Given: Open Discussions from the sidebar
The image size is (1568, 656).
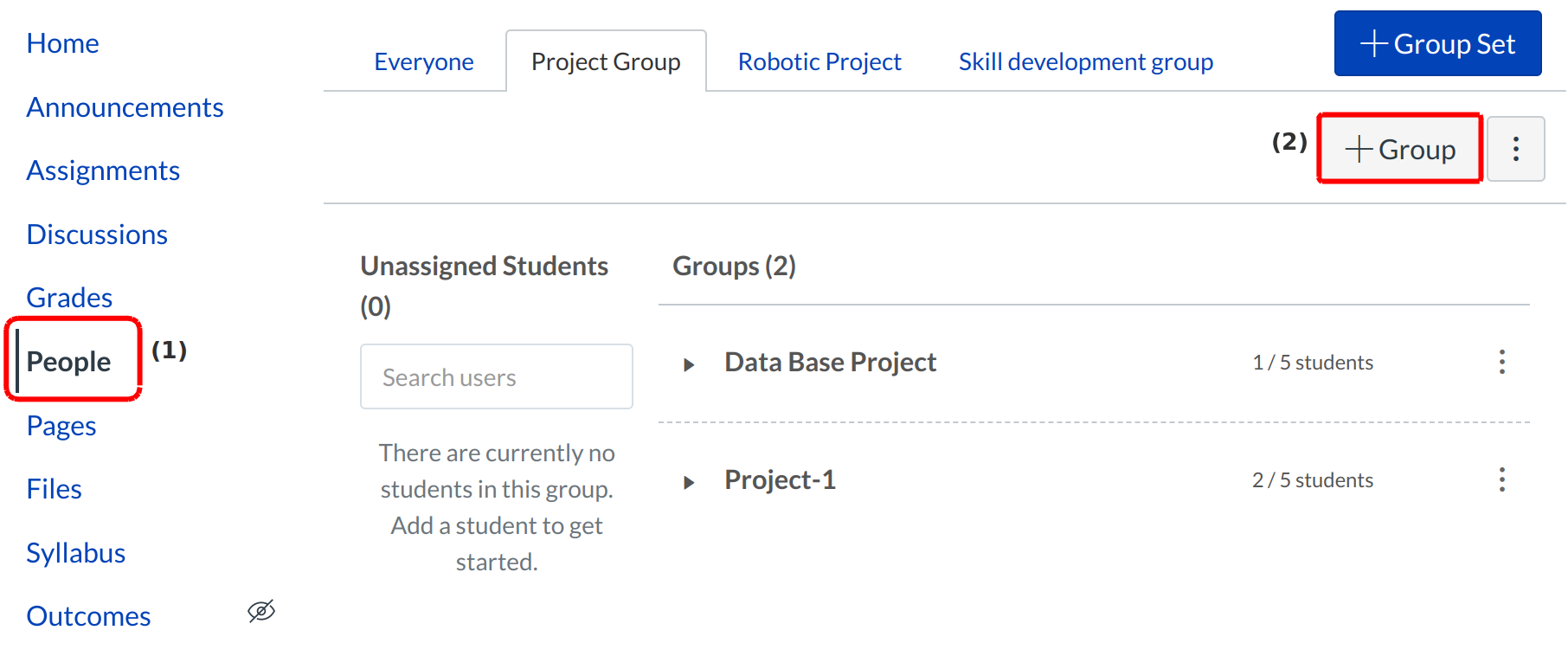Looking at the screenshot, I should (x=97, y=235).
